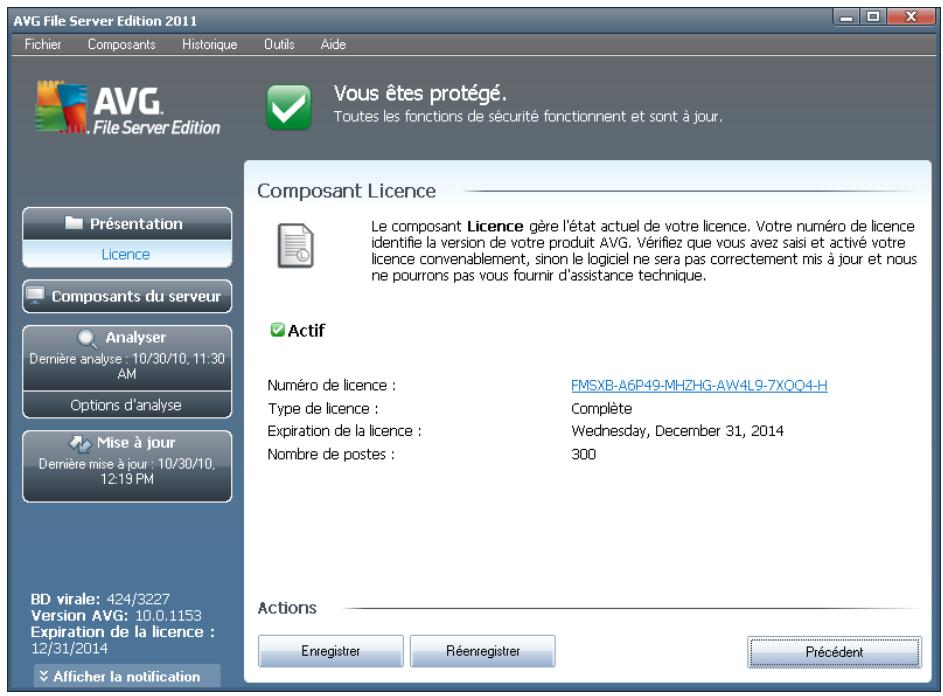Open the Composants menu
943x696 pixels.
click(121, 44)
